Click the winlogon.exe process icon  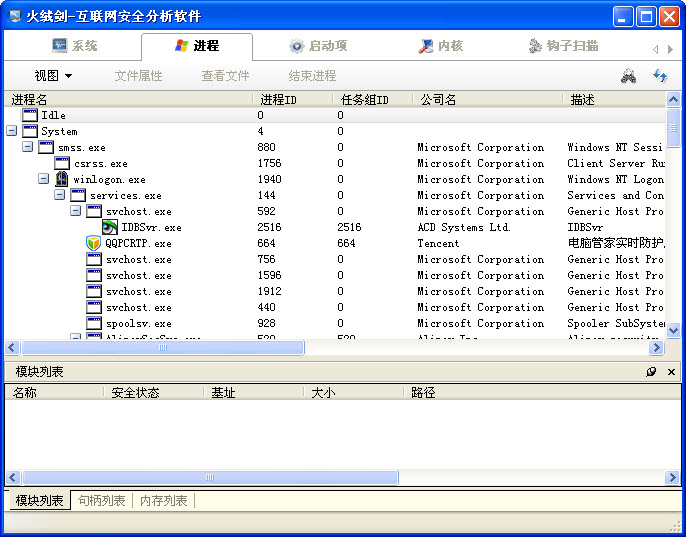tap(62, 179)
